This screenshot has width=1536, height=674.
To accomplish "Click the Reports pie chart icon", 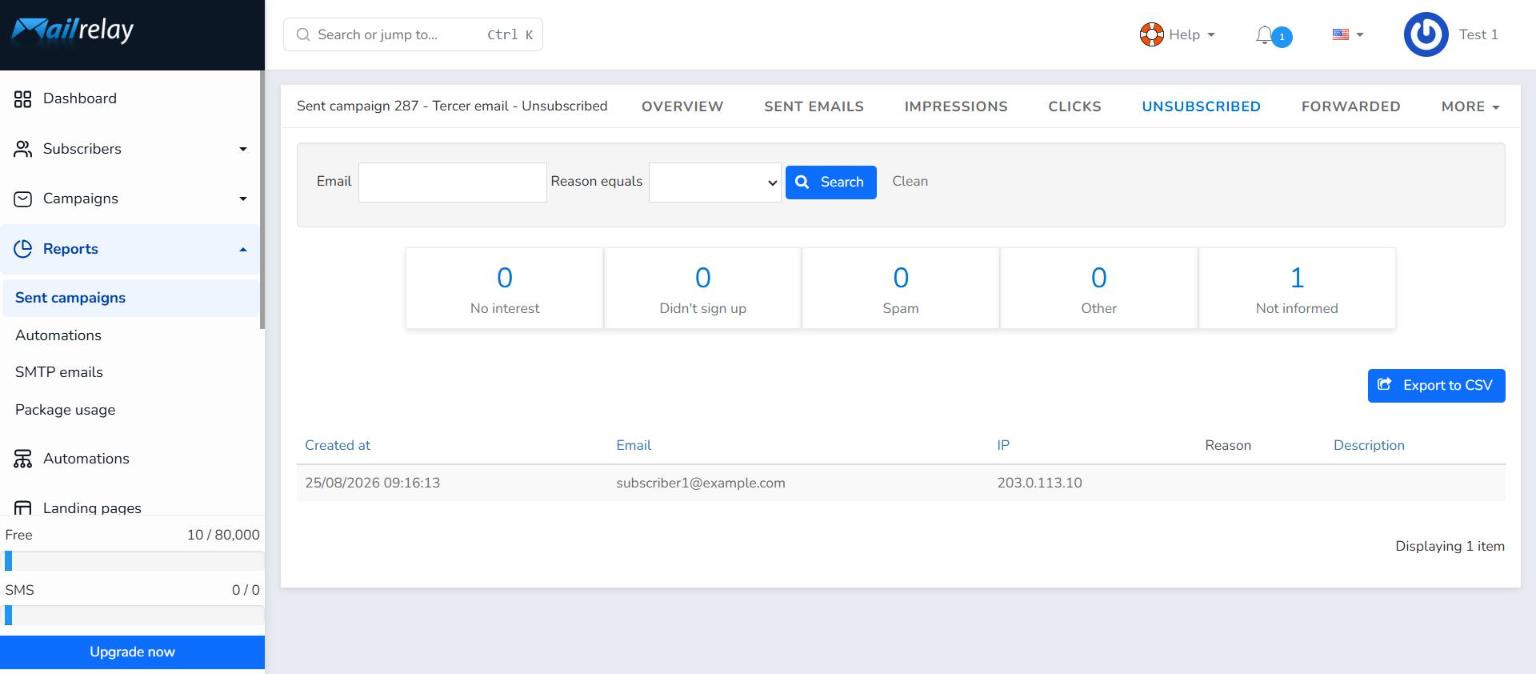I will pos(22,249).
